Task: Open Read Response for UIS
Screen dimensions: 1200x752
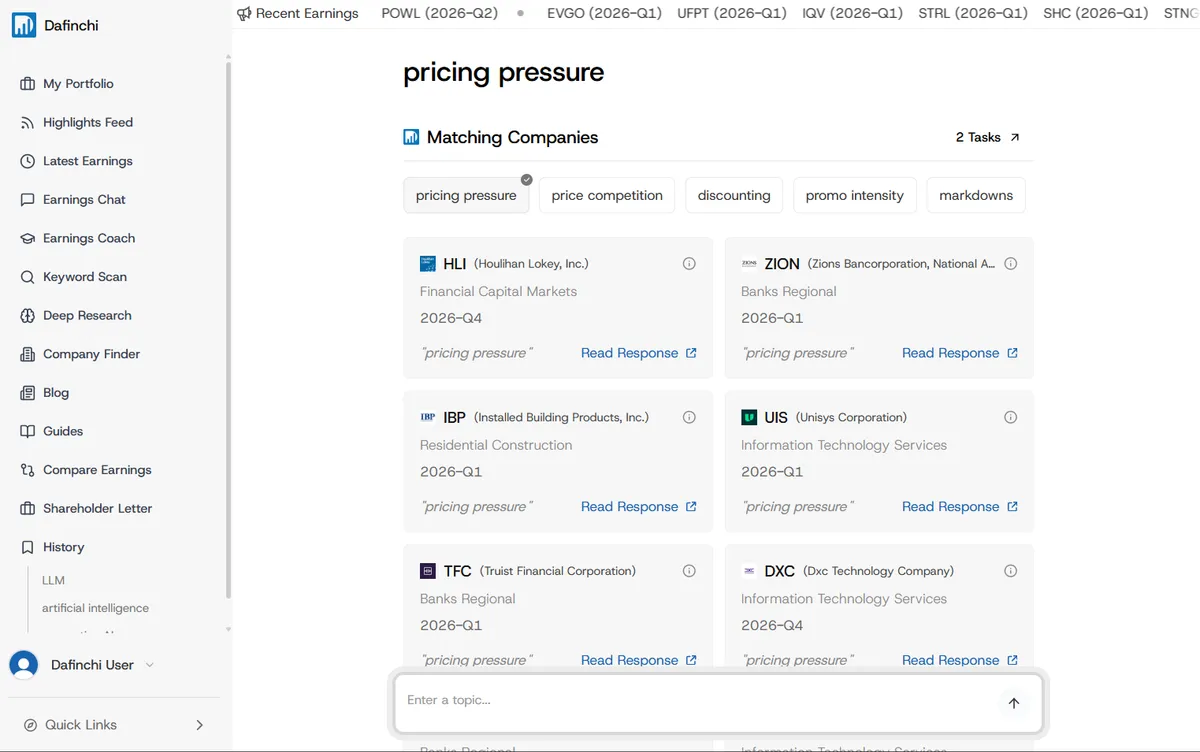Action: [960, 507]
